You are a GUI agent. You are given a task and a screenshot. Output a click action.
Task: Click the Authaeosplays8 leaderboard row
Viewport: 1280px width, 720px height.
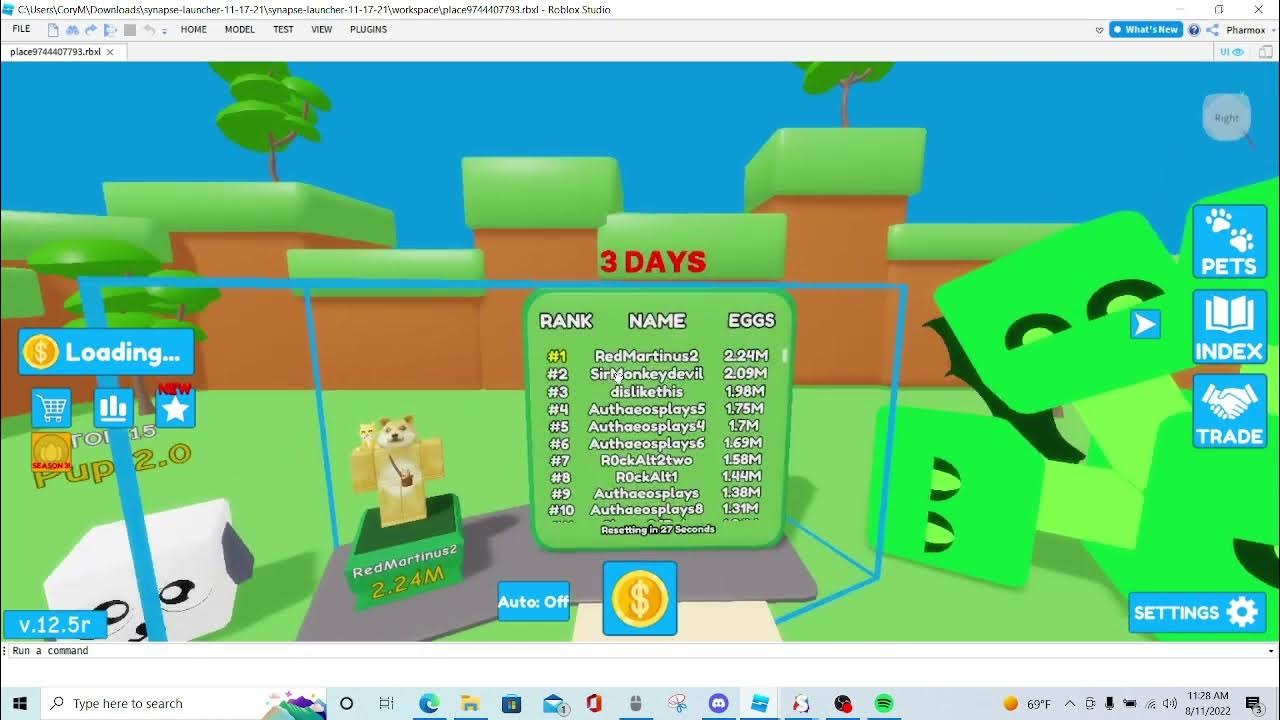(658, 509)
